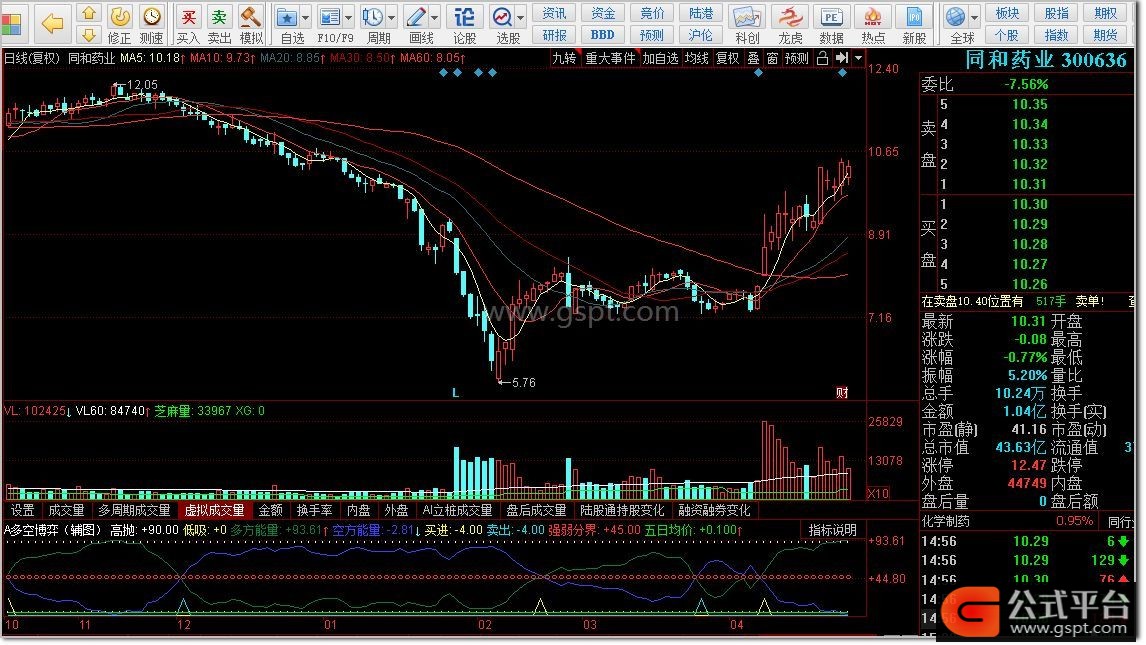Toggle 叠 overlay mode
This screenshot has width=1146, height=645.
tap(753, 58)
